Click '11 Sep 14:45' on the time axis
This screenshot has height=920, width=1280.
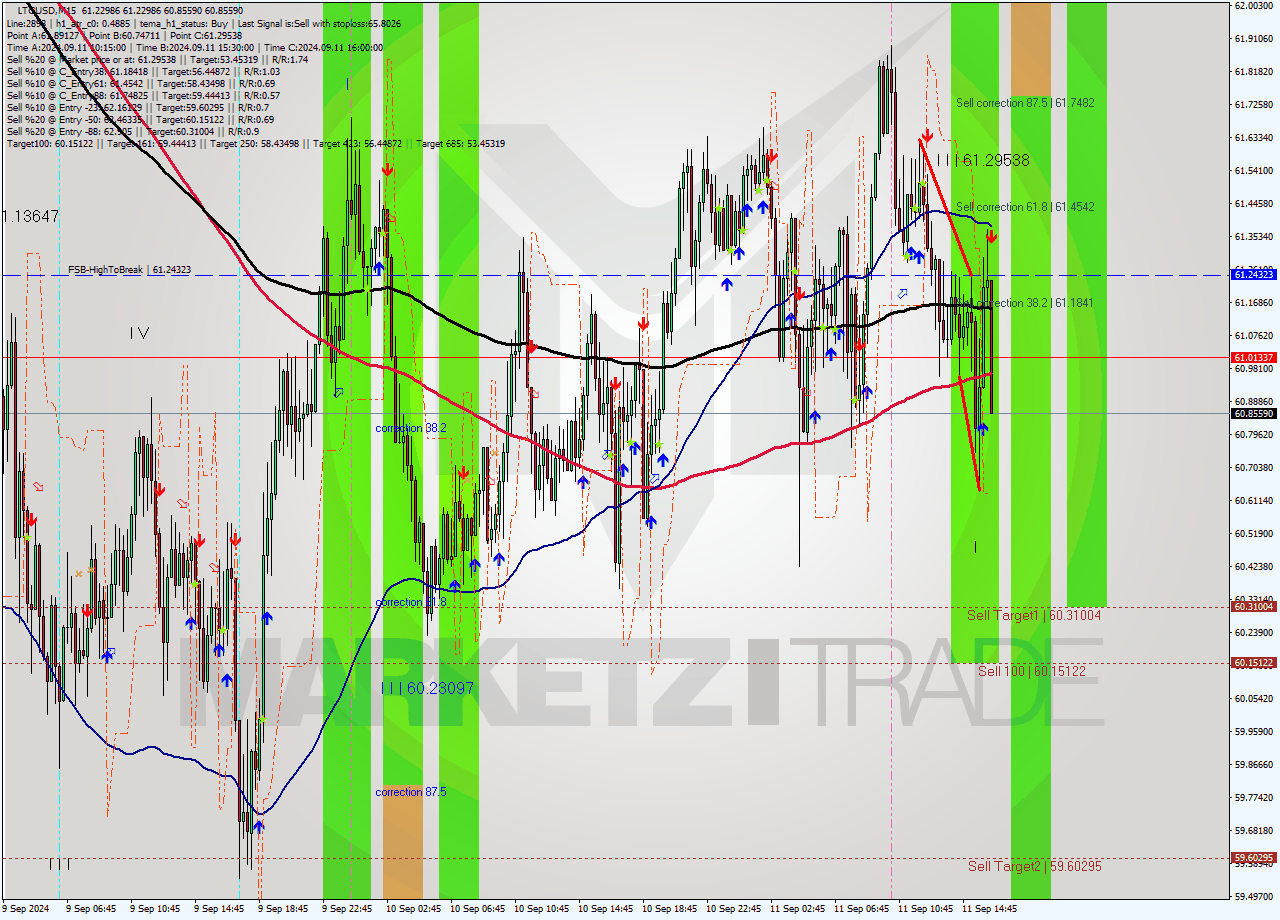pos(989,909)
